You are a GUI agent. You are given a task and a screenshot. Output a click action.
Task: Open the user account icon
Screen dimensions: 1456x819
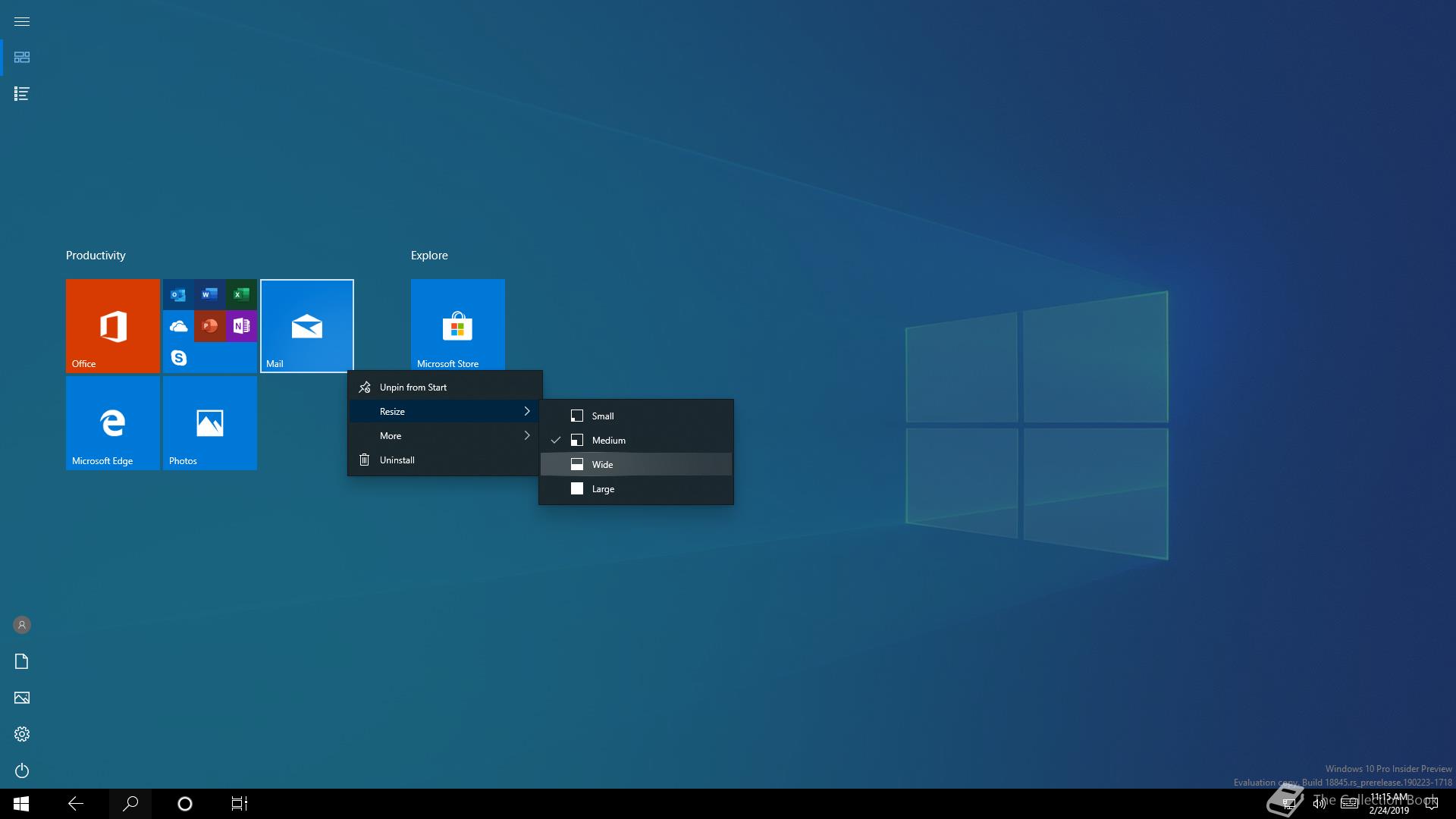click(x=22, y=625)
